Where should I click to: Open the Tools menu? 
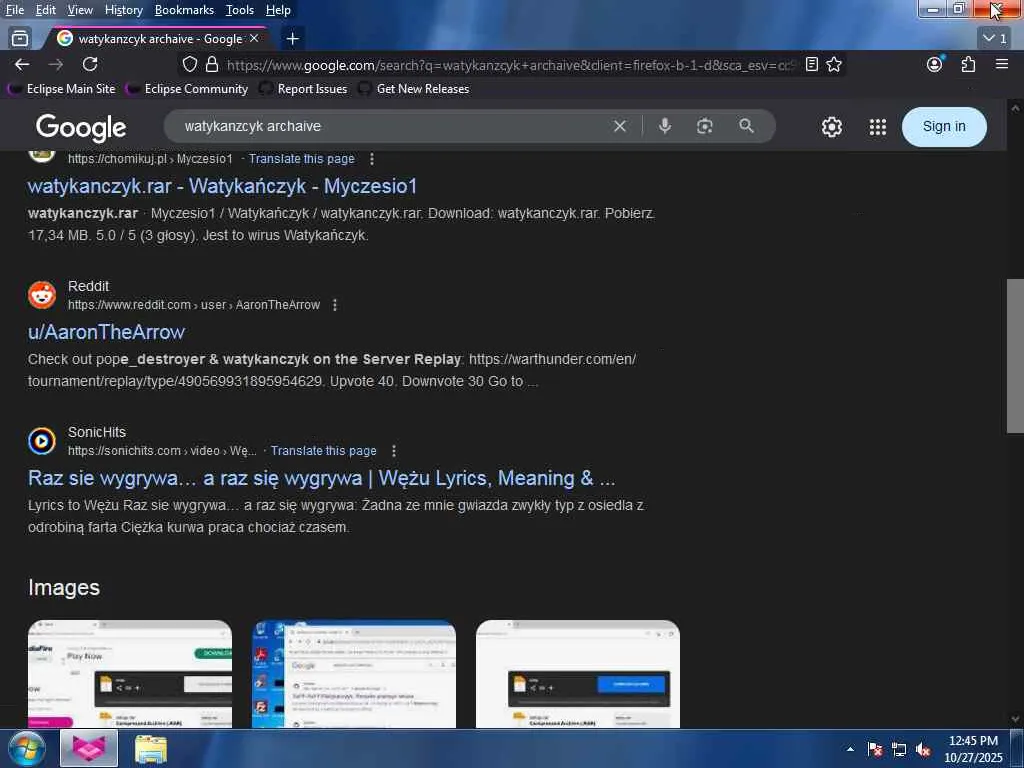(x=240, y=10)
